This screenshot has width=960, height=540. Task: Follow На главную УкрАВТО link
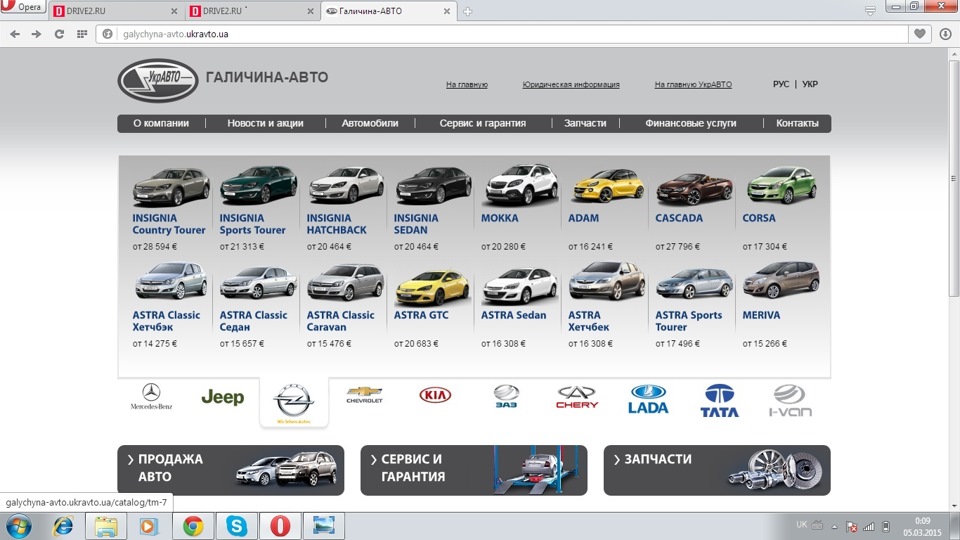tap(693, 84)
